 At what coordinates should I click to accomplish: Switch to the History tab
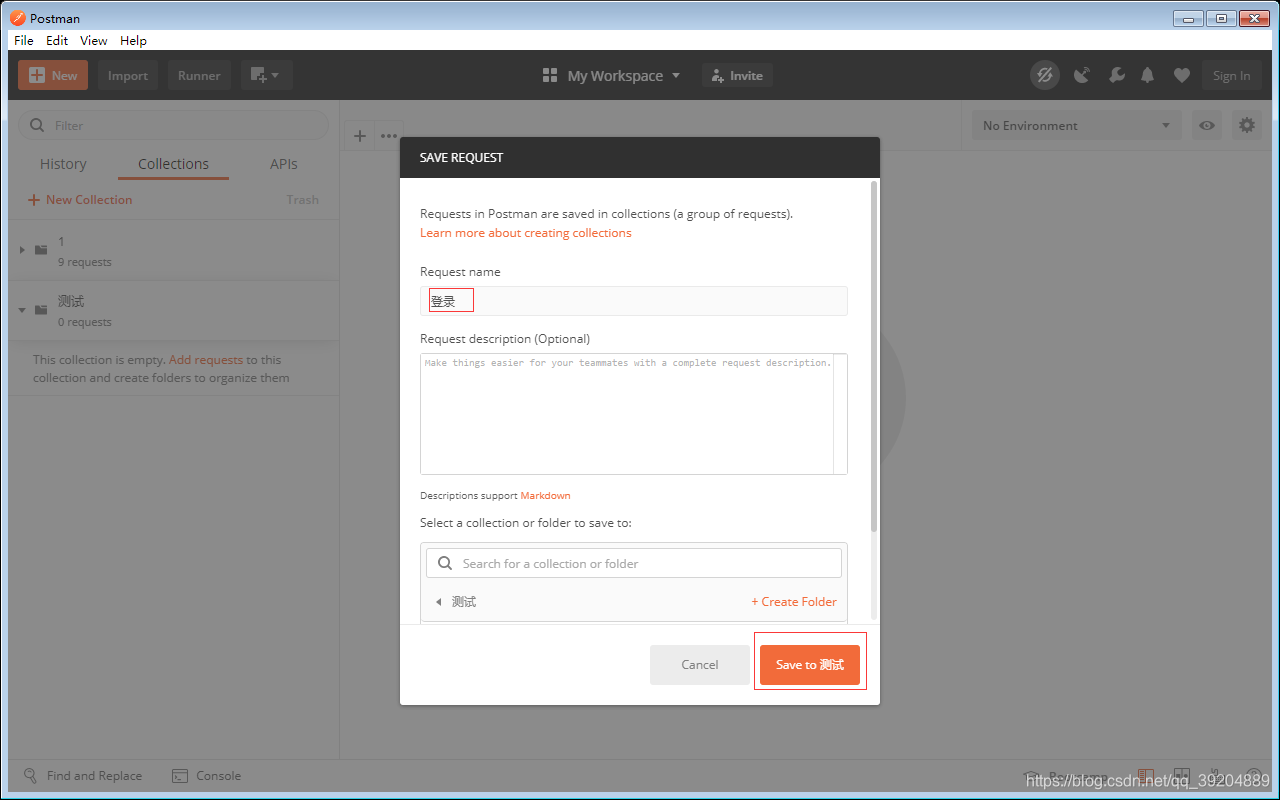tap(63, 164)
